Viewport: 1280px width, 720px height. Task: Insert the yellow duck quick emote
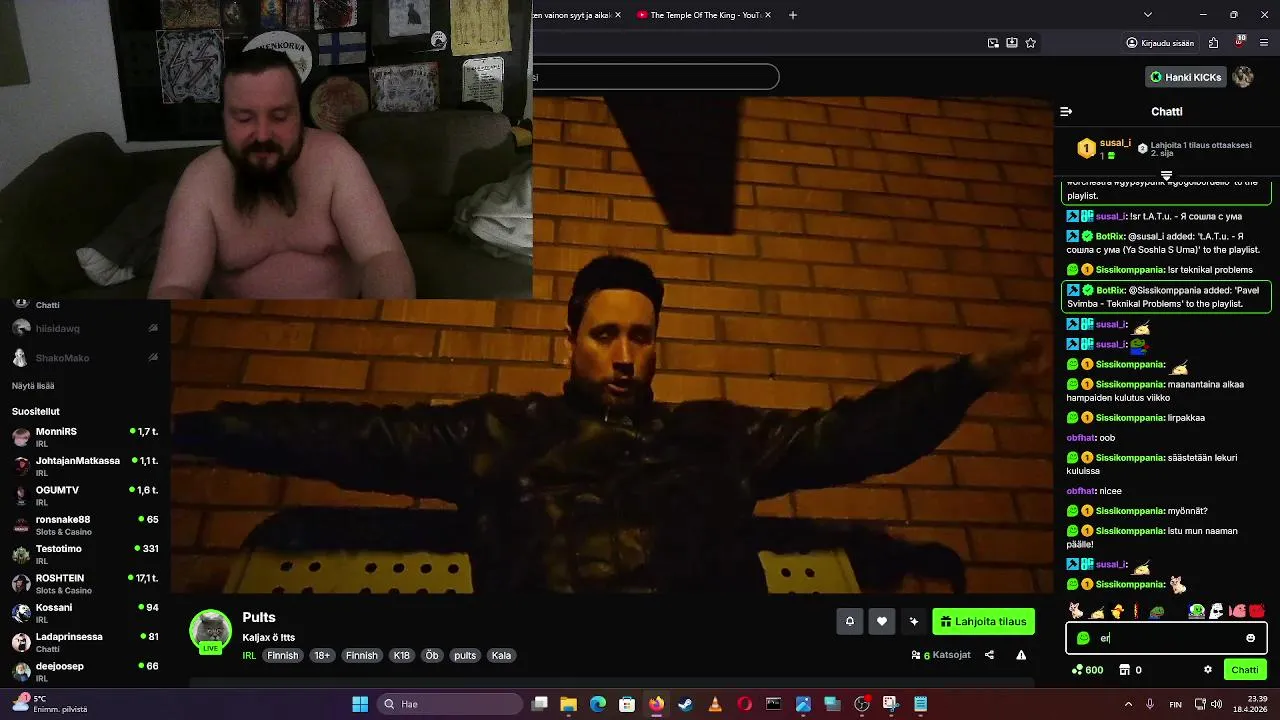[1117, 611]
